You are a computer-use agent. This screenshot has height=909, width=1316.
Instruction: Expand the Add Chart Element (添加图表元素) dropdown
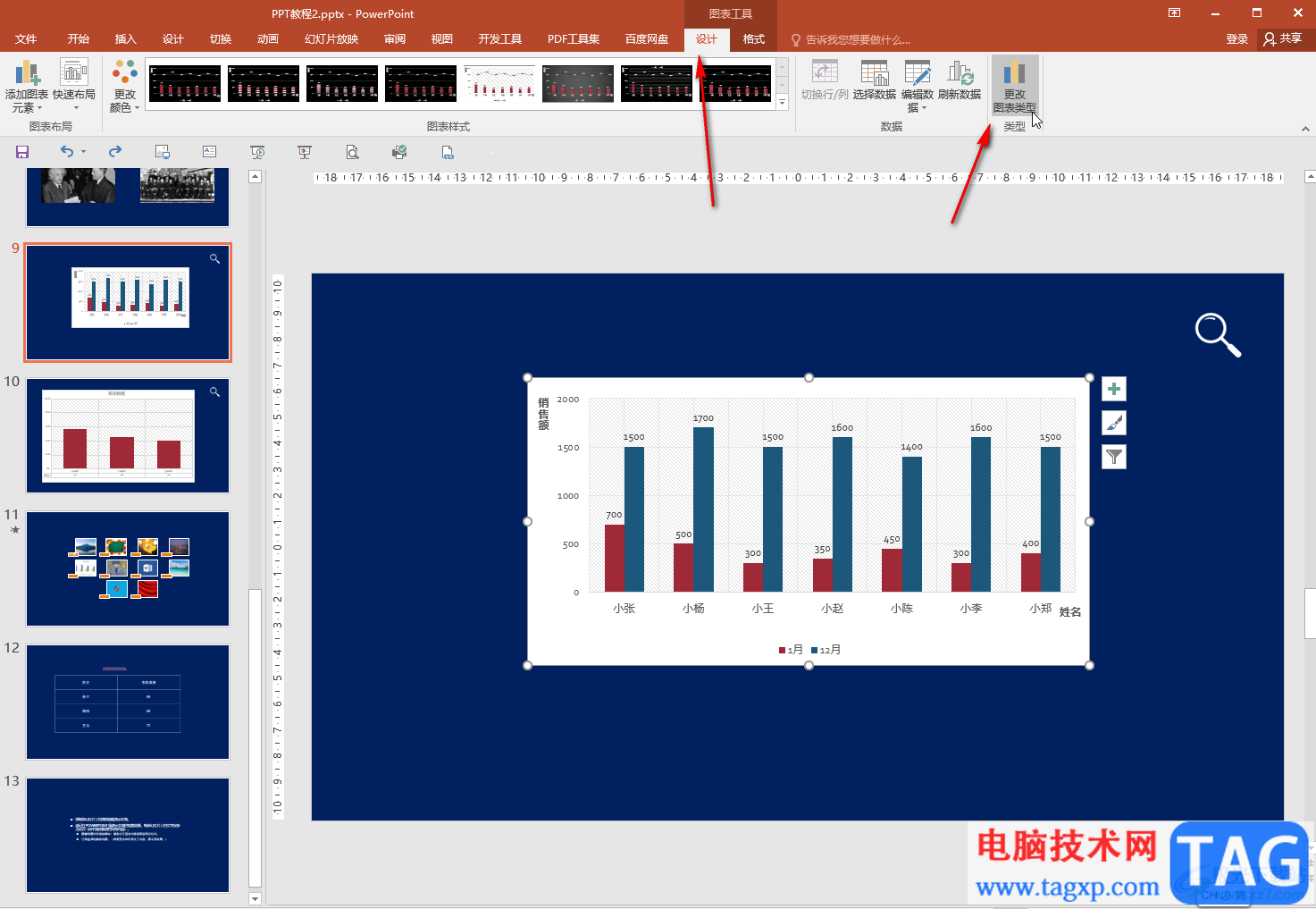tap(27, 86)
